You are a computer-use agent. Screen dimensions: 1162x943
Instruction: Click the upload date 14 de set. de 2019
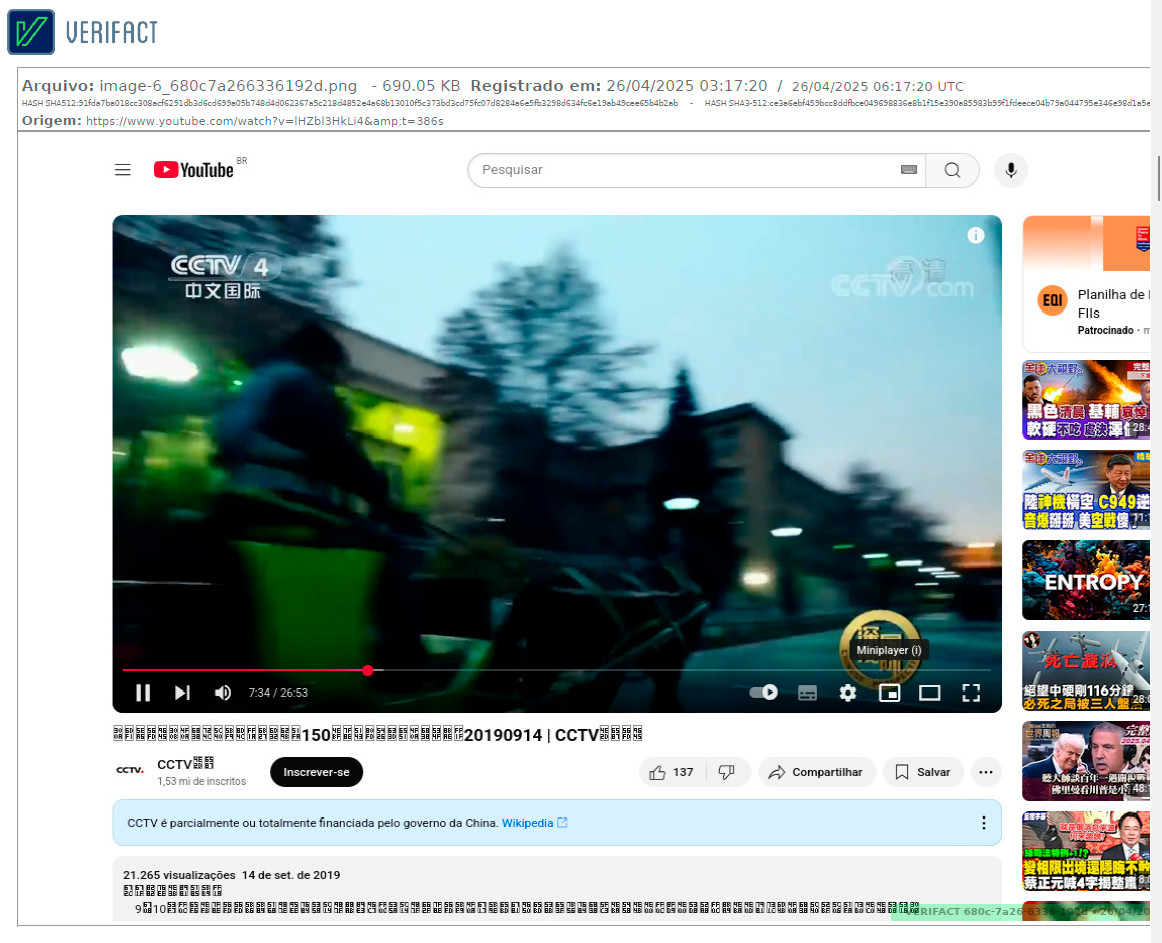coord(291,875)
